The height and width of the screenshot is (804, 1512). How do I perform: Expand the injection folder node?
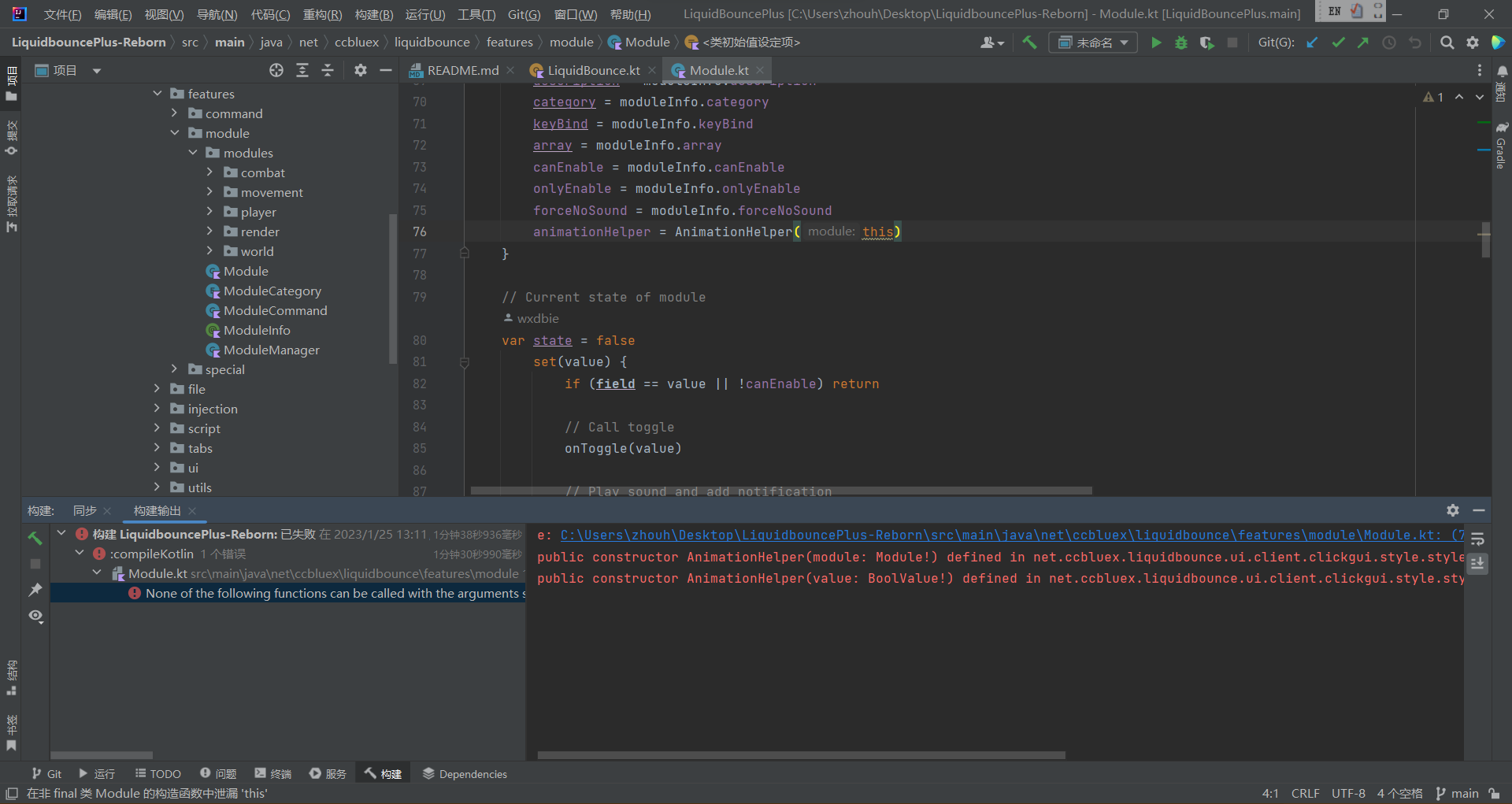[157, 409]
